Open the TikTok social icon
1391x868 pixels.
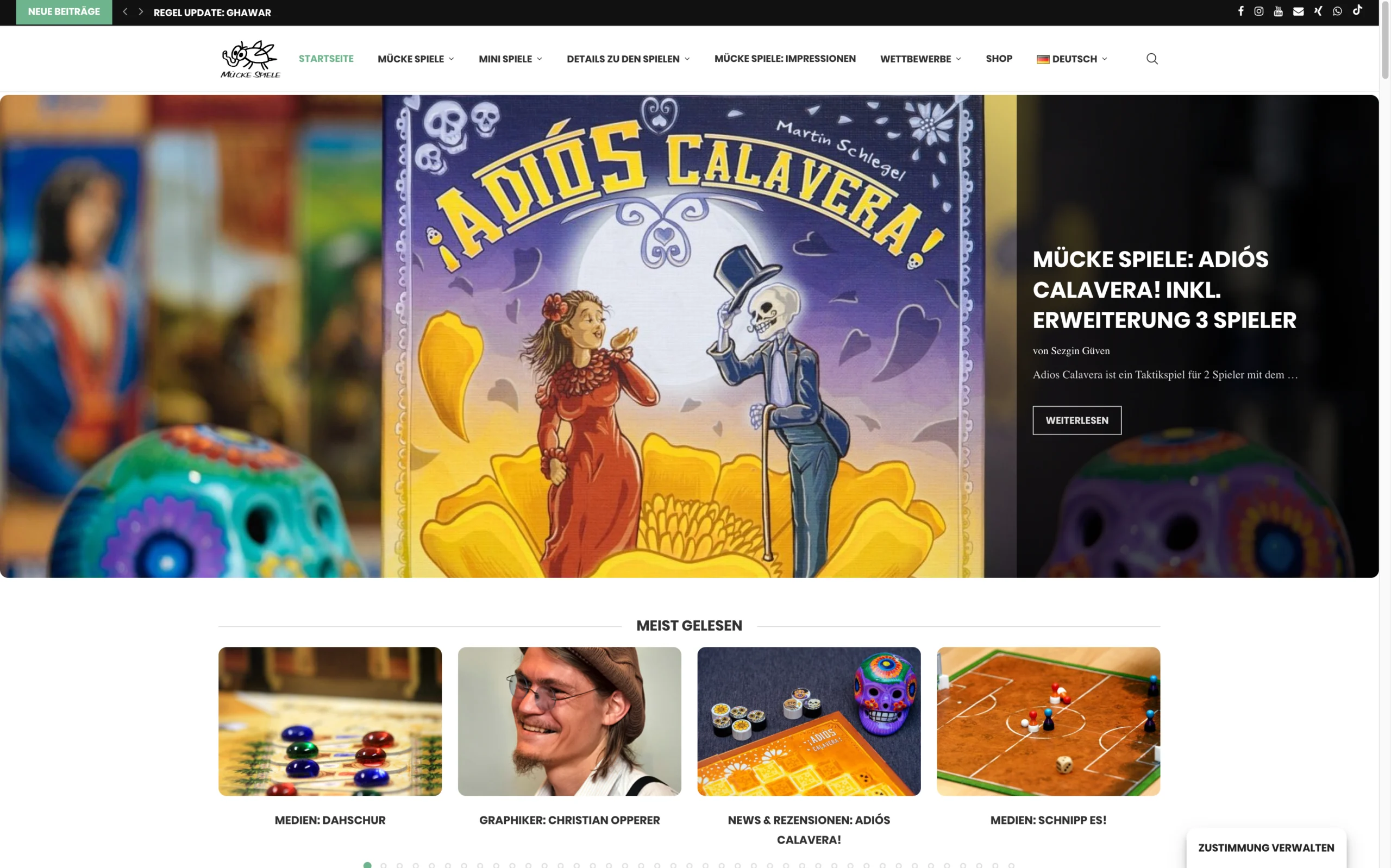1357,10
